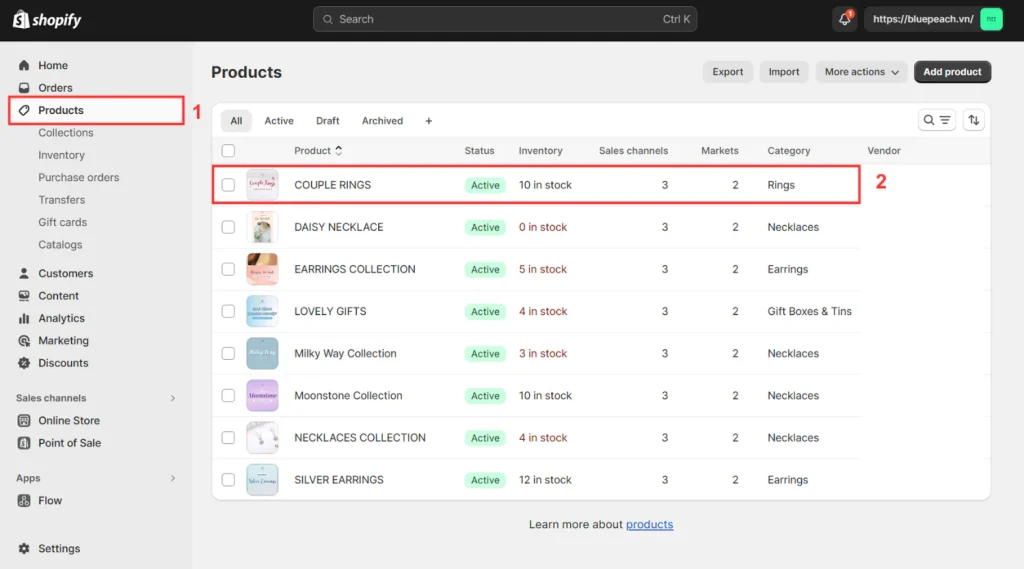Image resolution: width=1024 pixels, height=569 pixels.
Task: Open Flow app in sidebar
Action: [x=50, y=500]
